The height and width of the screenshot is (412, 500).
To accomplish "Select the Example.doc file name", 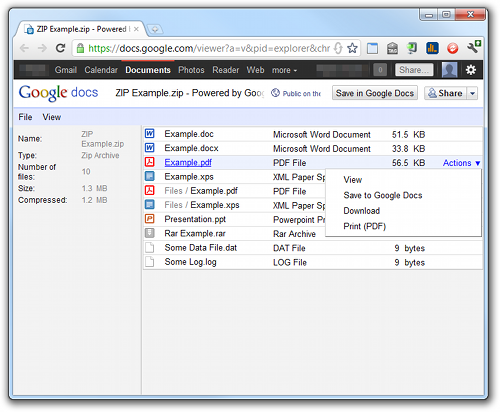I will click(189, 134).
